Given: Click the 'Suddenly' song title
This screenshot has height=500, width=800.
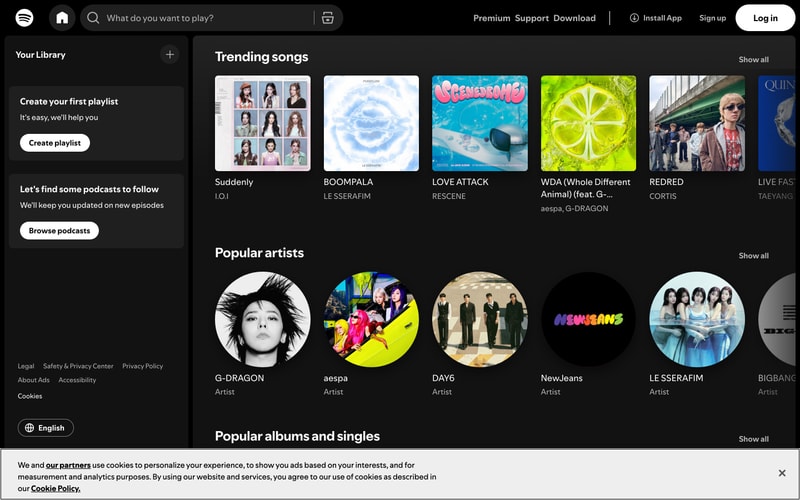Looking at the screenshot, I should click(234, 182).
